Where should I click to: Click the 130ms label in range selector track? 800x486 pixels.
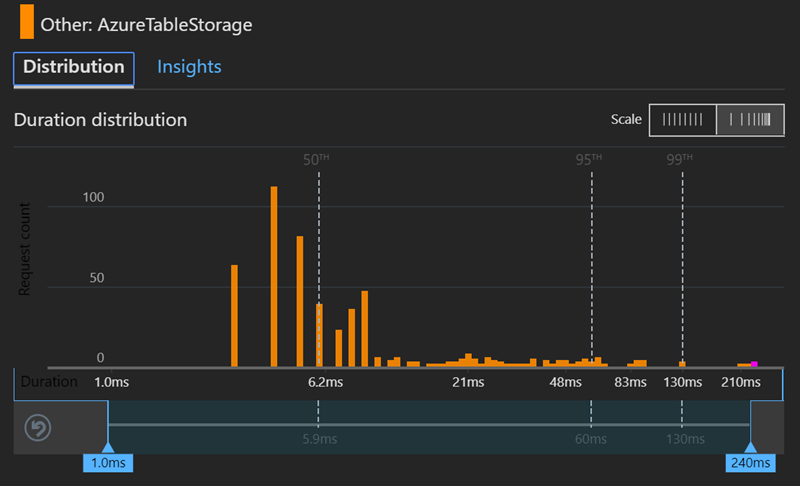(684, 438)
